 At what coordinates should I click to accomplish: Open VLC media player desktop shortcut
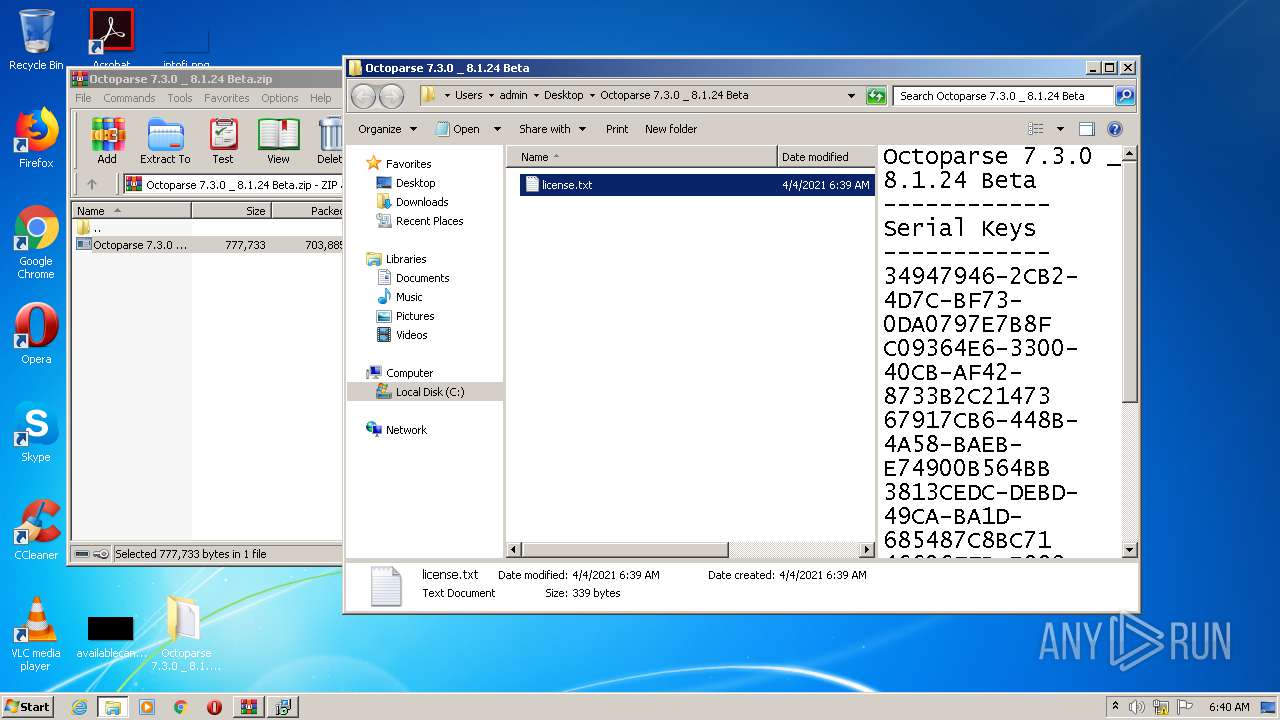coord(36,634)
